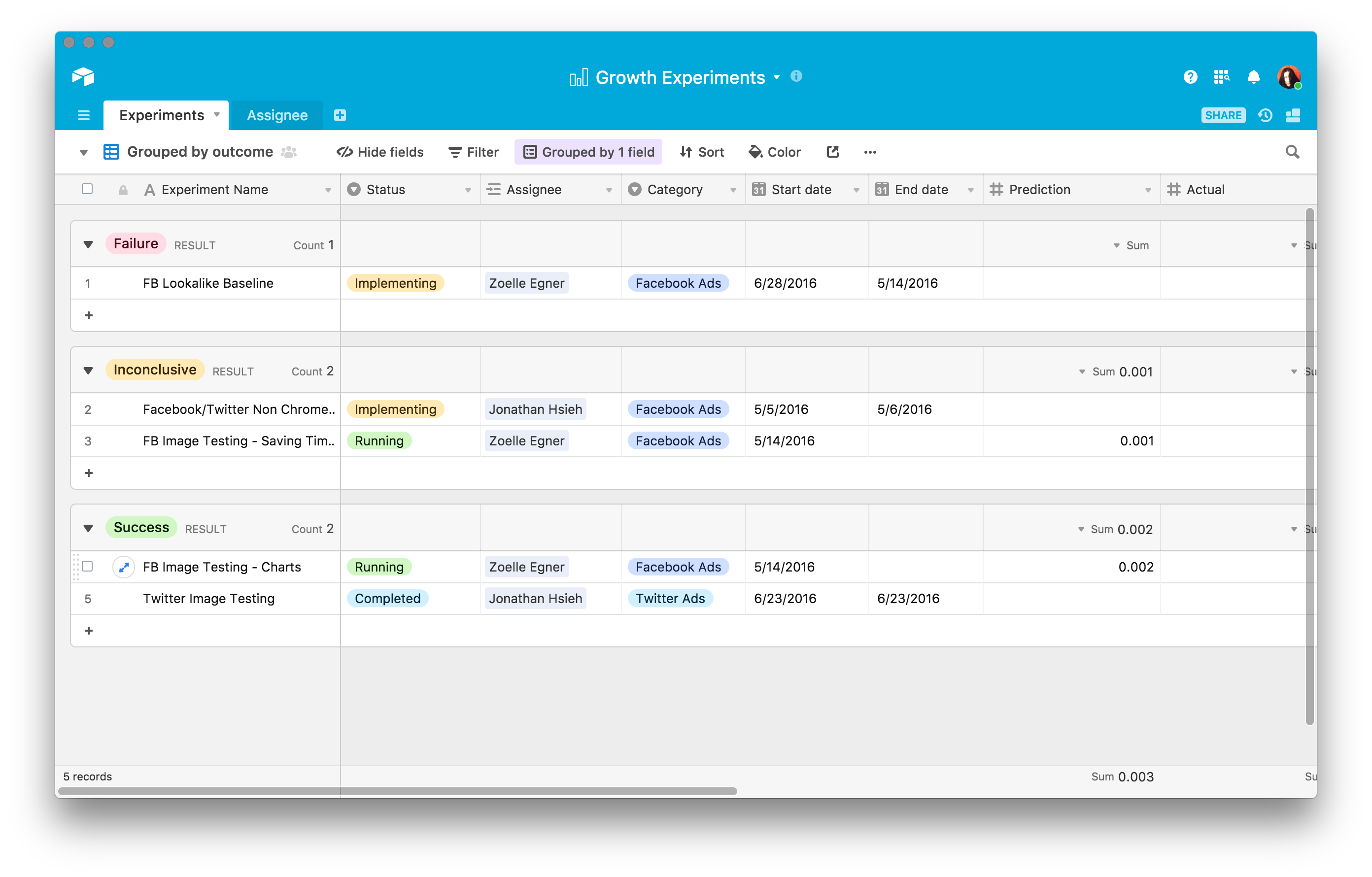
Task: Select the Assignee tab
Action: point(277,114)
